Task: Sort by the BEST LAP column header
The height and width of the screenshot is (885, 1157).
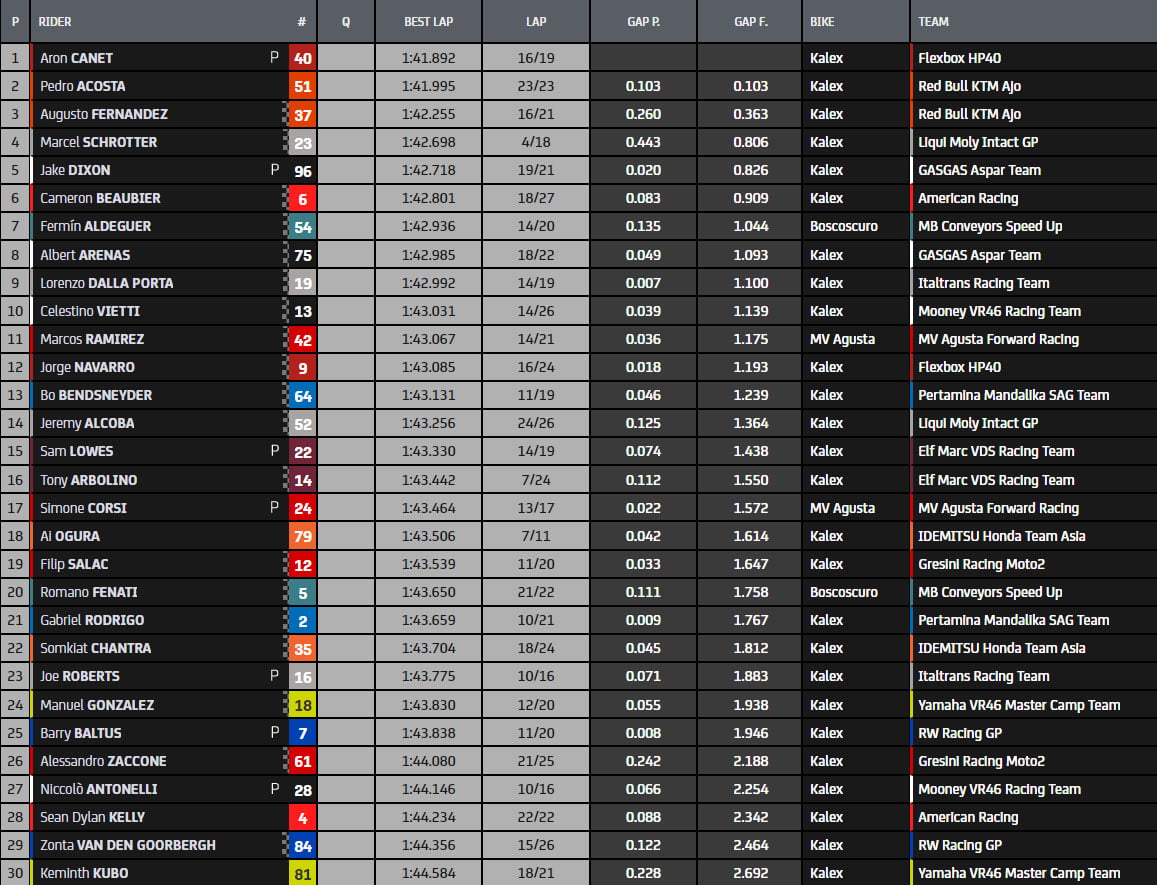Action: 428,21
